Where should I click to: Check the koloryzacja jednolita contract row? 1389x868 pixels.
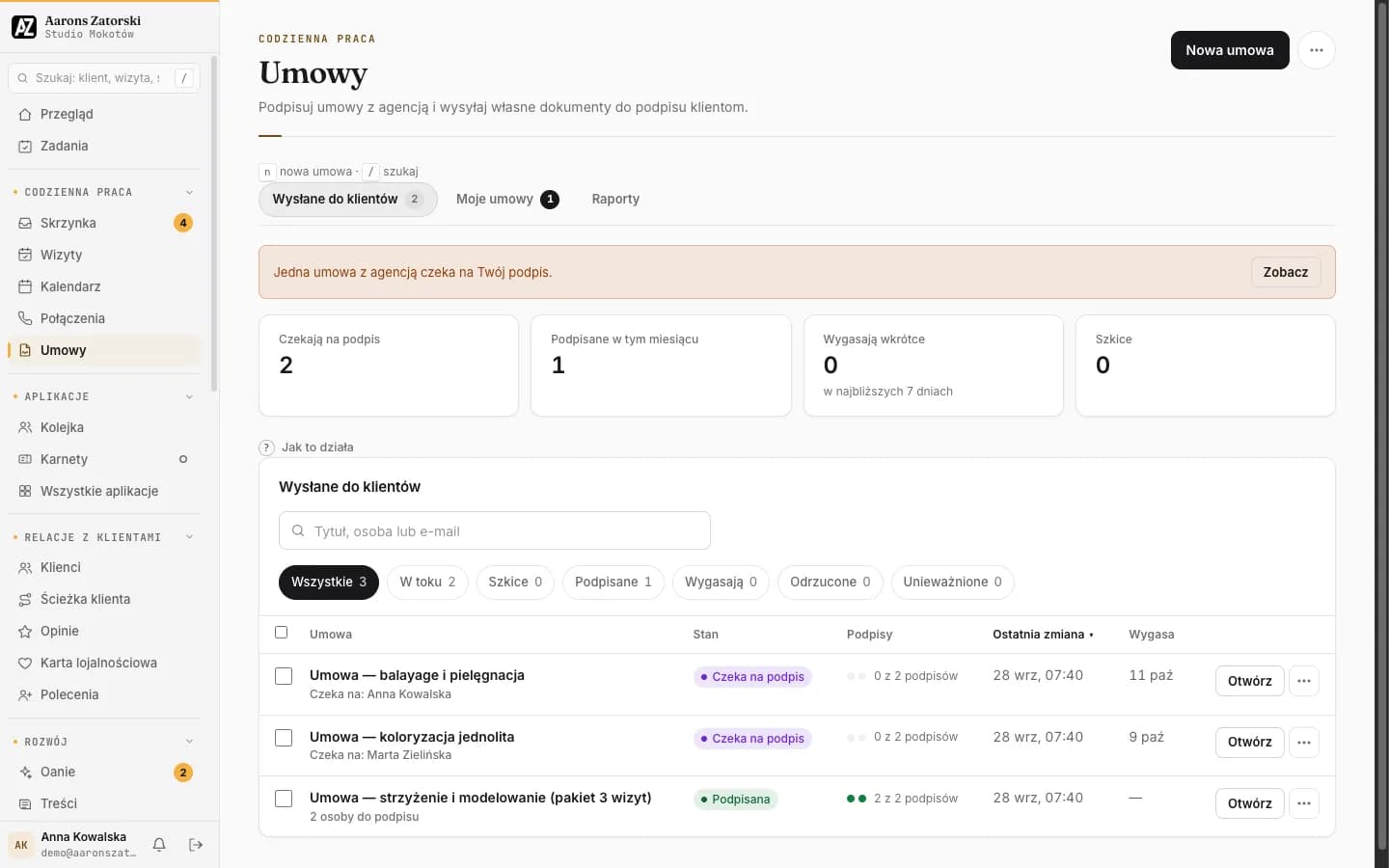point(284,738)
